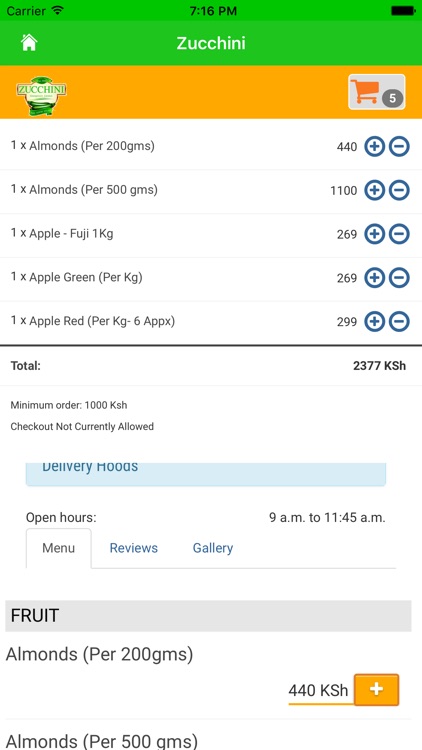This screenshot has height=750, width=422.
Task: Add another Apple Green (Per Kg)
Action: click(x=375, y=278)
